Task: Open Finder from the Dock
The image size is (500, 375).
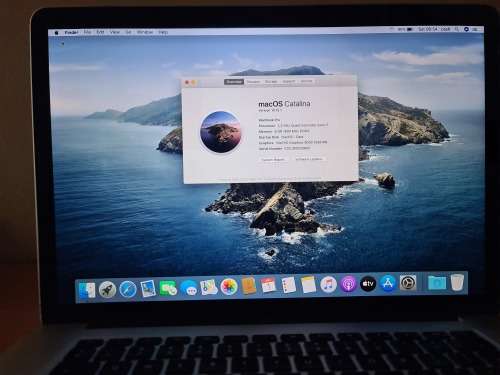Action: point(87,290)
